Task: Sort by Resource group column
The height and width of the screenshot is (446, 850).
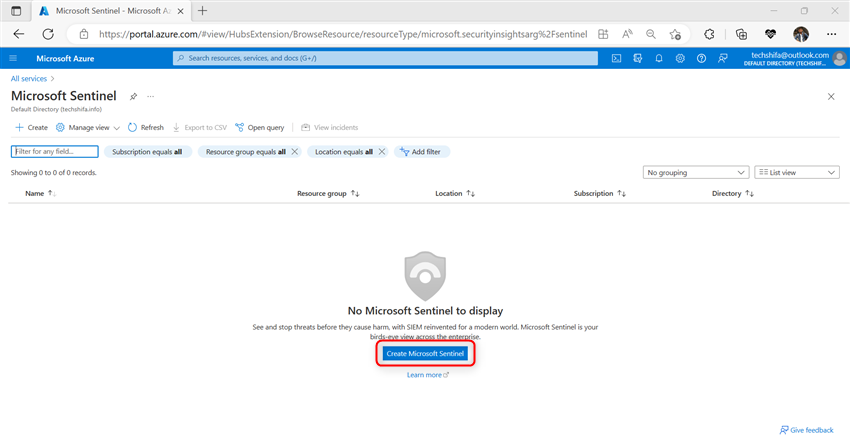Action: tap(328, 193)
